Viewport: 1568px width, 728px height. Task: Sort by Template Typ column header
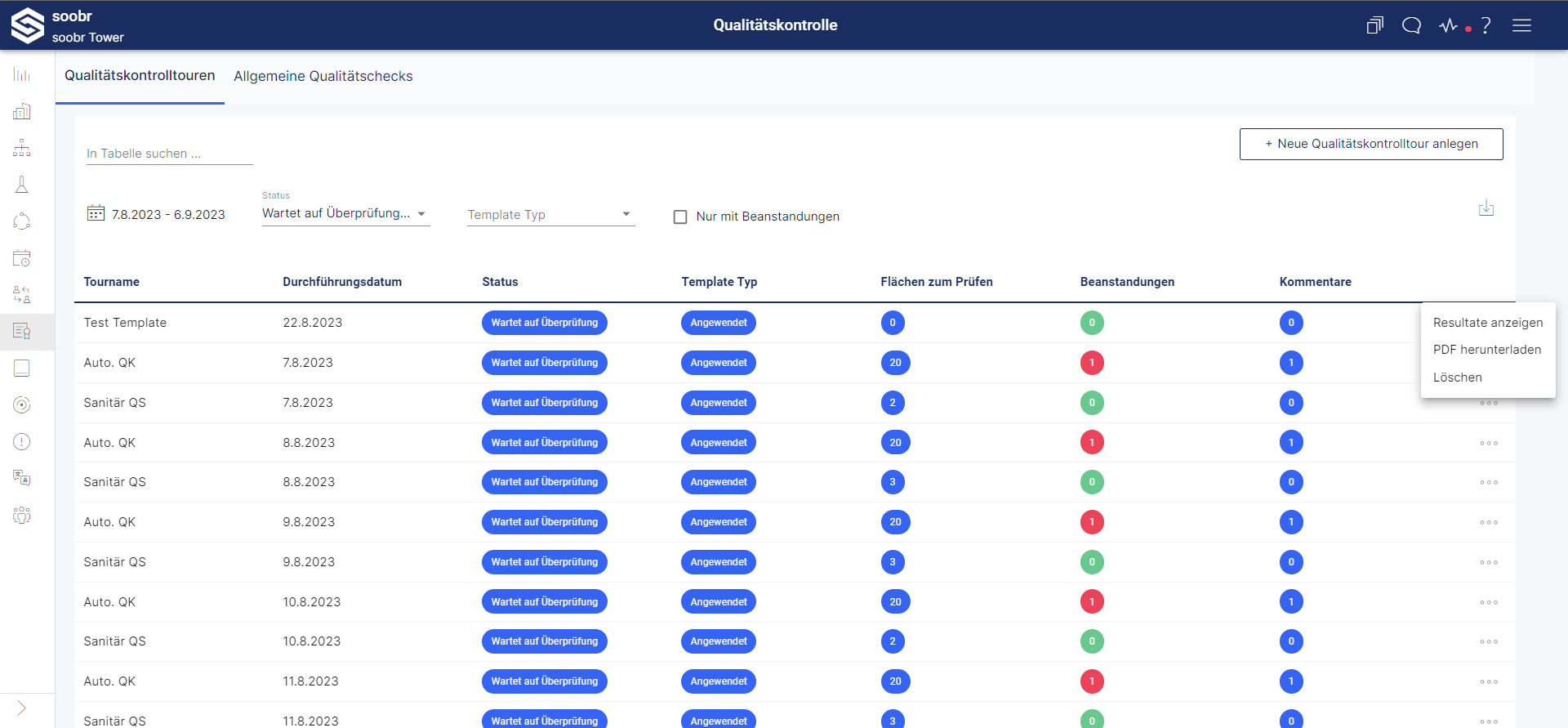pyautogui.click(x=719, y=282)
